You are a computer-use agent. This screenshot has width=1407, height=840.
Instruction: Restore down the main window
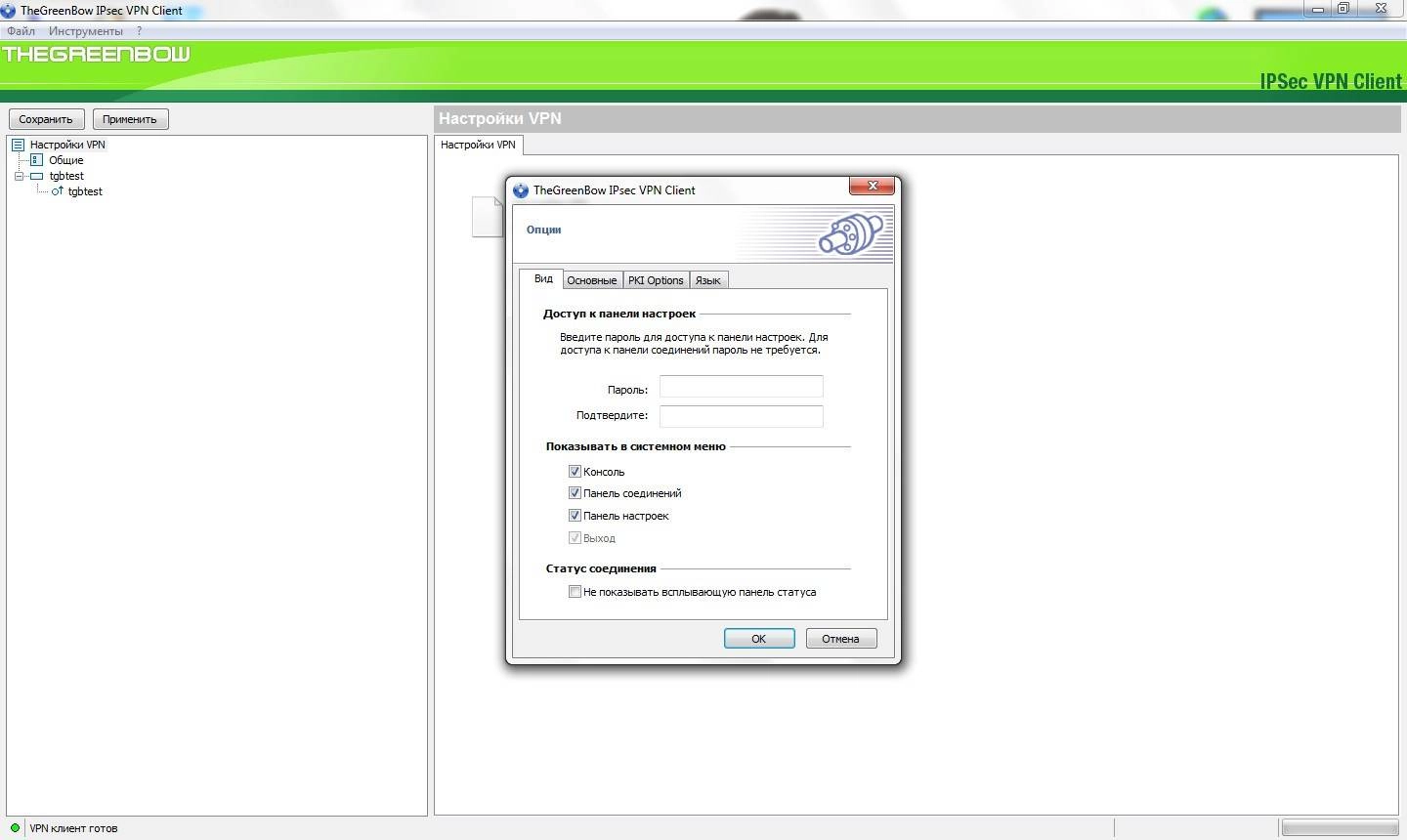point(1343,9)
